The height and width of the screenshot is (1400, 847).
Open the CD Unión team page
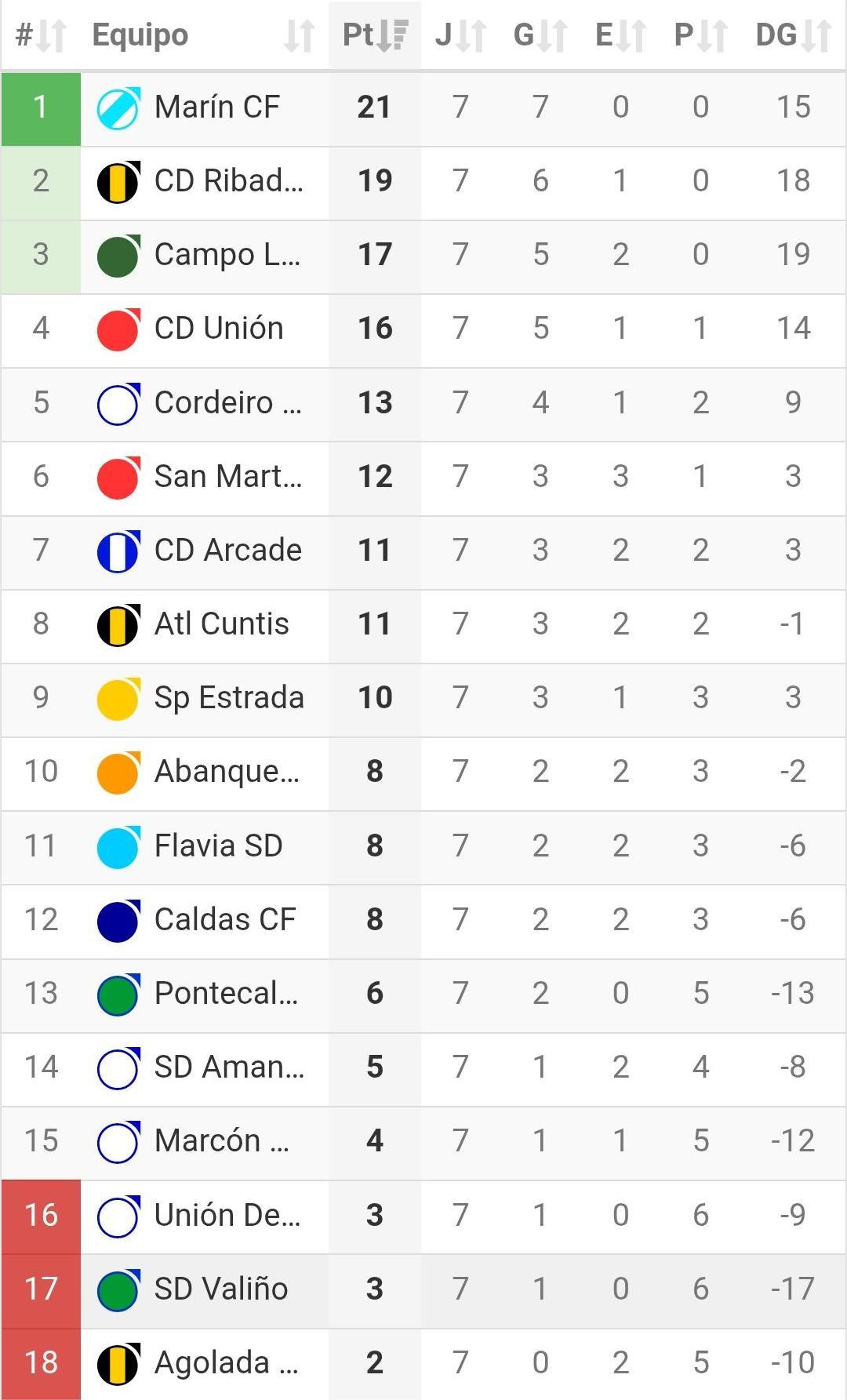tap(219, 329)
